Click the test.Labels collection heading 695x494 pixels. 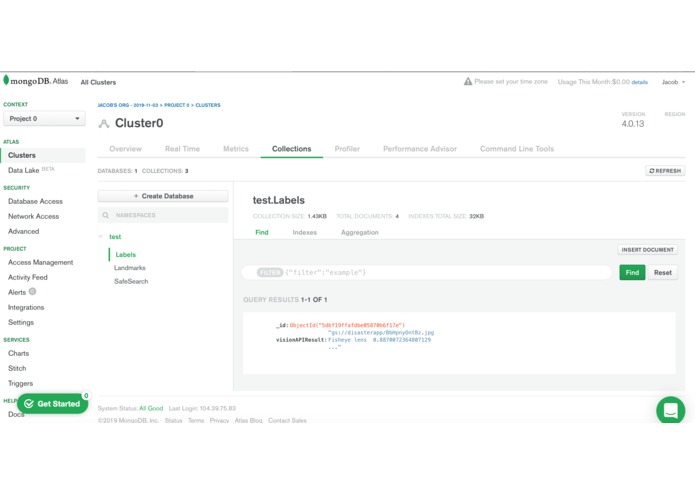(278, 200)
